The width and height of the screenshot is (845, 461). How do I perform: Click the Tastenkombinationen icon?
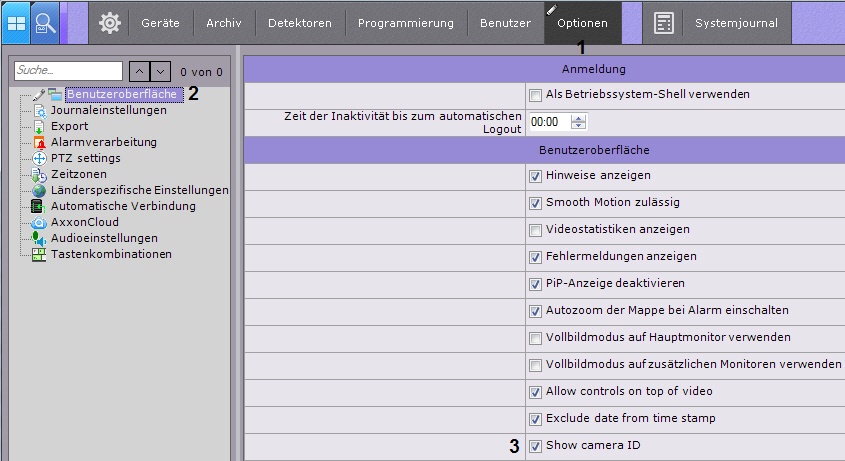pos(40,255)
